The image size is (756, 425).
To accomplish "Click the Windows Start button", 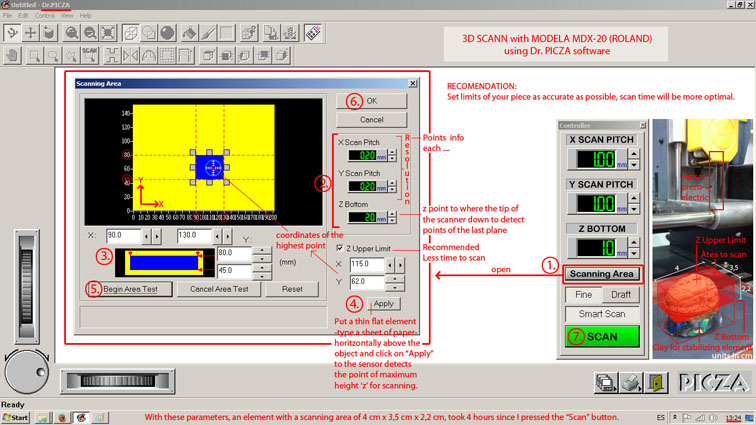I will click(15, 417).
